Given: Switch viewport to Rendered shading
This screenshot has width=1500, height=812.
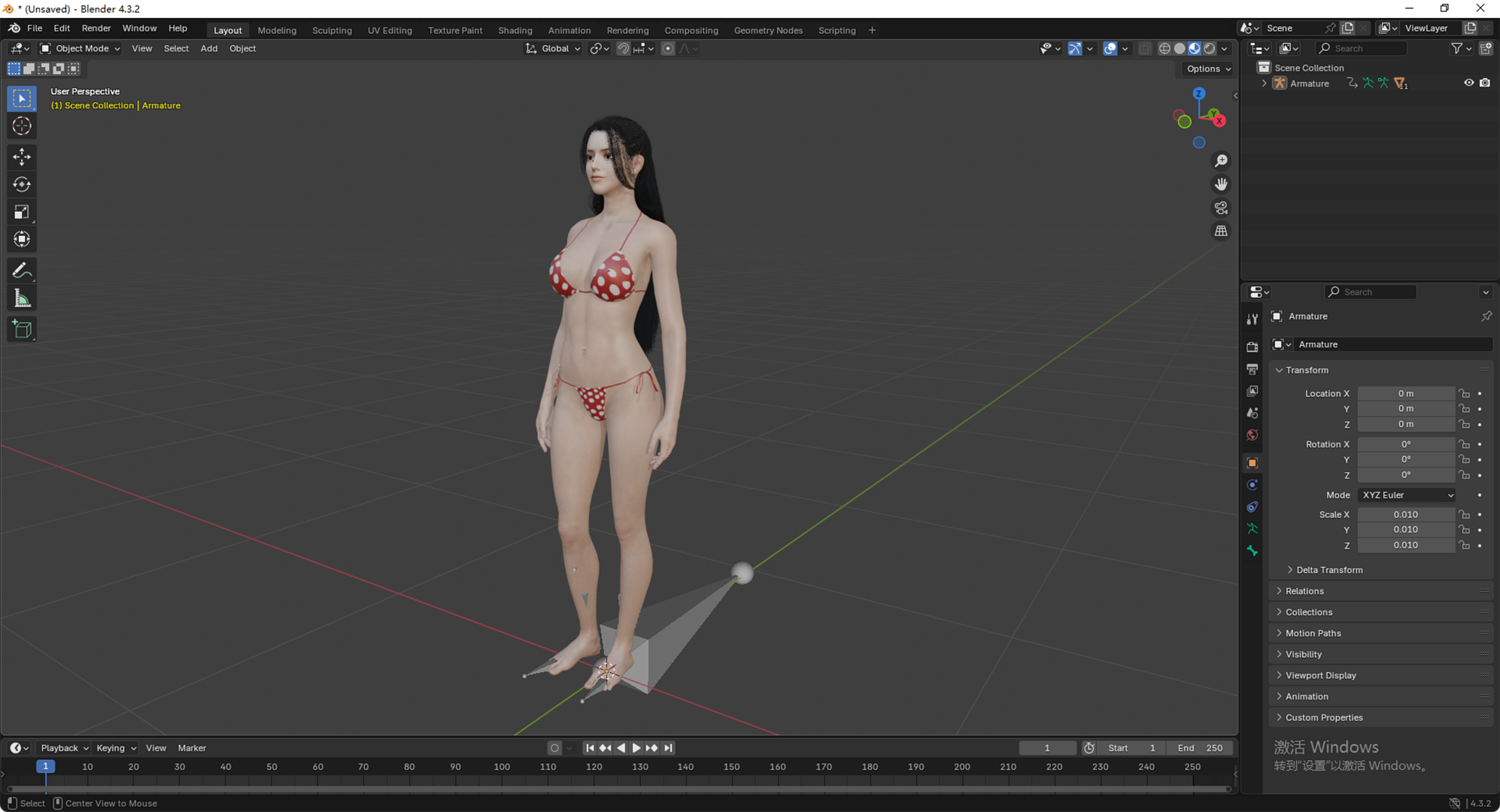Looking at the screenshot, I should pos(1210,48).
